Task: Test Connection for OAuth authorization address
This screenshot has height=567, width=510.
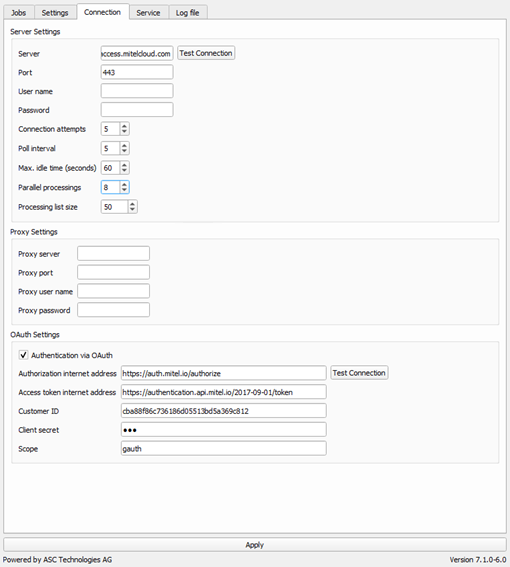Action: 359,373
